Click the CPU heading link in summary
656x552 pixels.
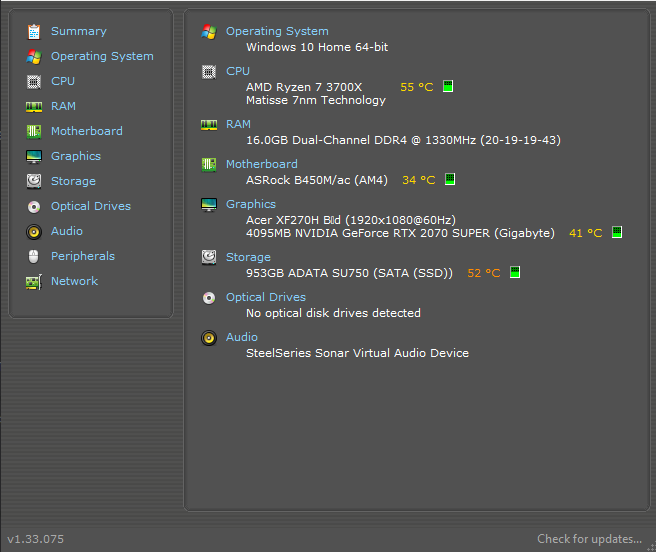click(238, 71)
